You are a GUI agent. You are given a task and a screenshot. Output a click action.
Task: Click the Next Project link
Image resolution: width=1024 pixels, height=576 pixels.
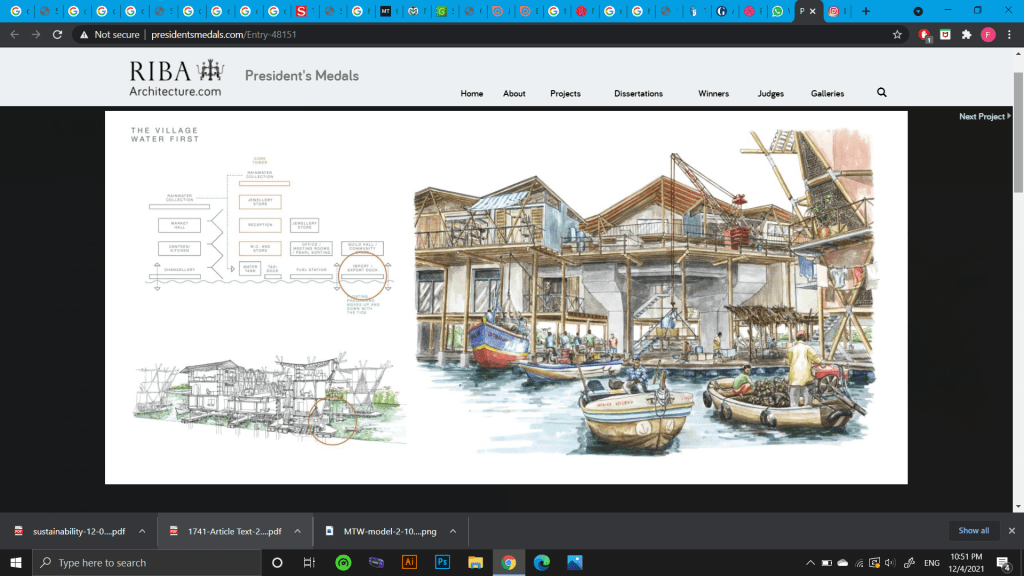(x=984, y=117)
